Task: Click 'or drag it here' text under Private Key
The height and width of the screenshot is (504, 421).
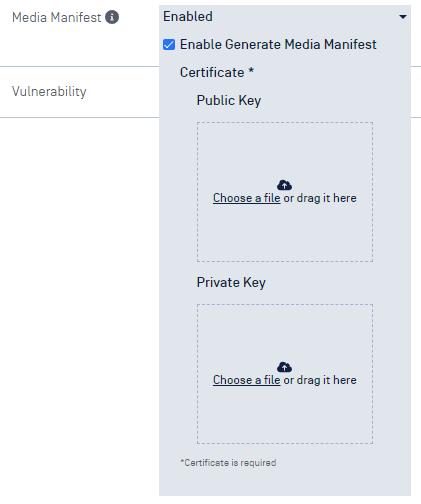Action: click(x=320, y=380)
